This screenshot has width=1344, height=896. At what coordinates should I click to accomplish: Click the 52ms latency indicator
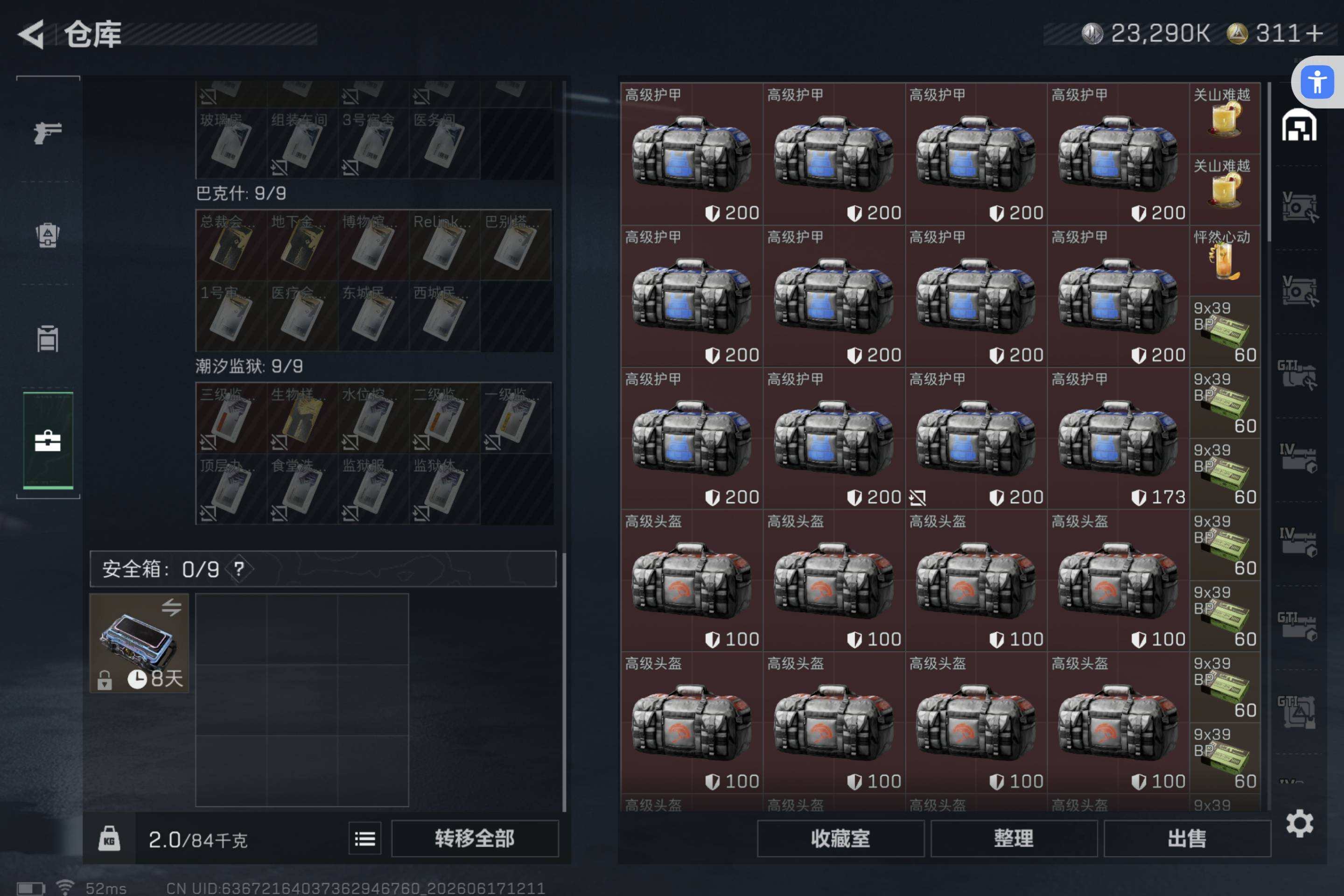pyautogui.click(x=106, y=888)
